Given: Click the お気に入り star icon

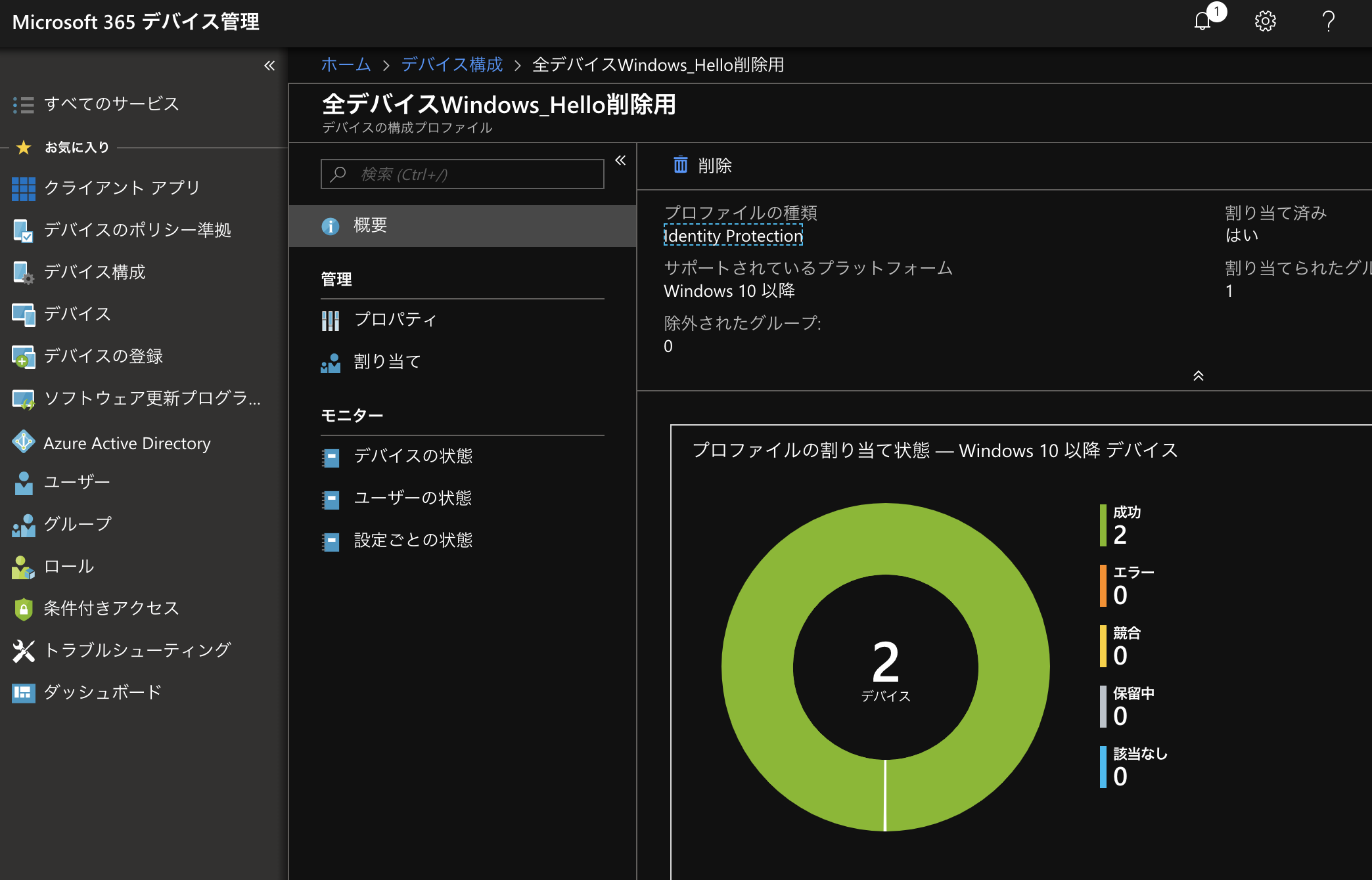Looking at the screenshot, I should (x=24, y=147).
